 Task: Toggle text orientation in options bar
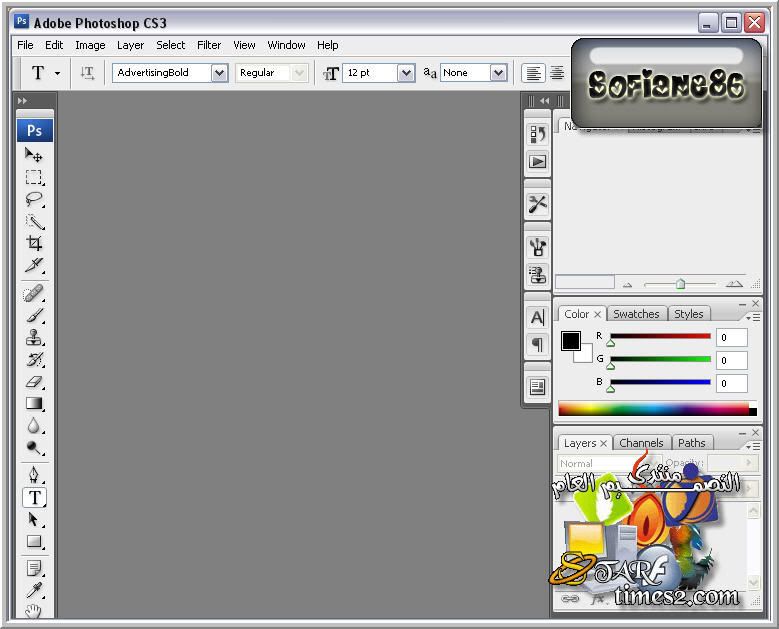point(87,73)
